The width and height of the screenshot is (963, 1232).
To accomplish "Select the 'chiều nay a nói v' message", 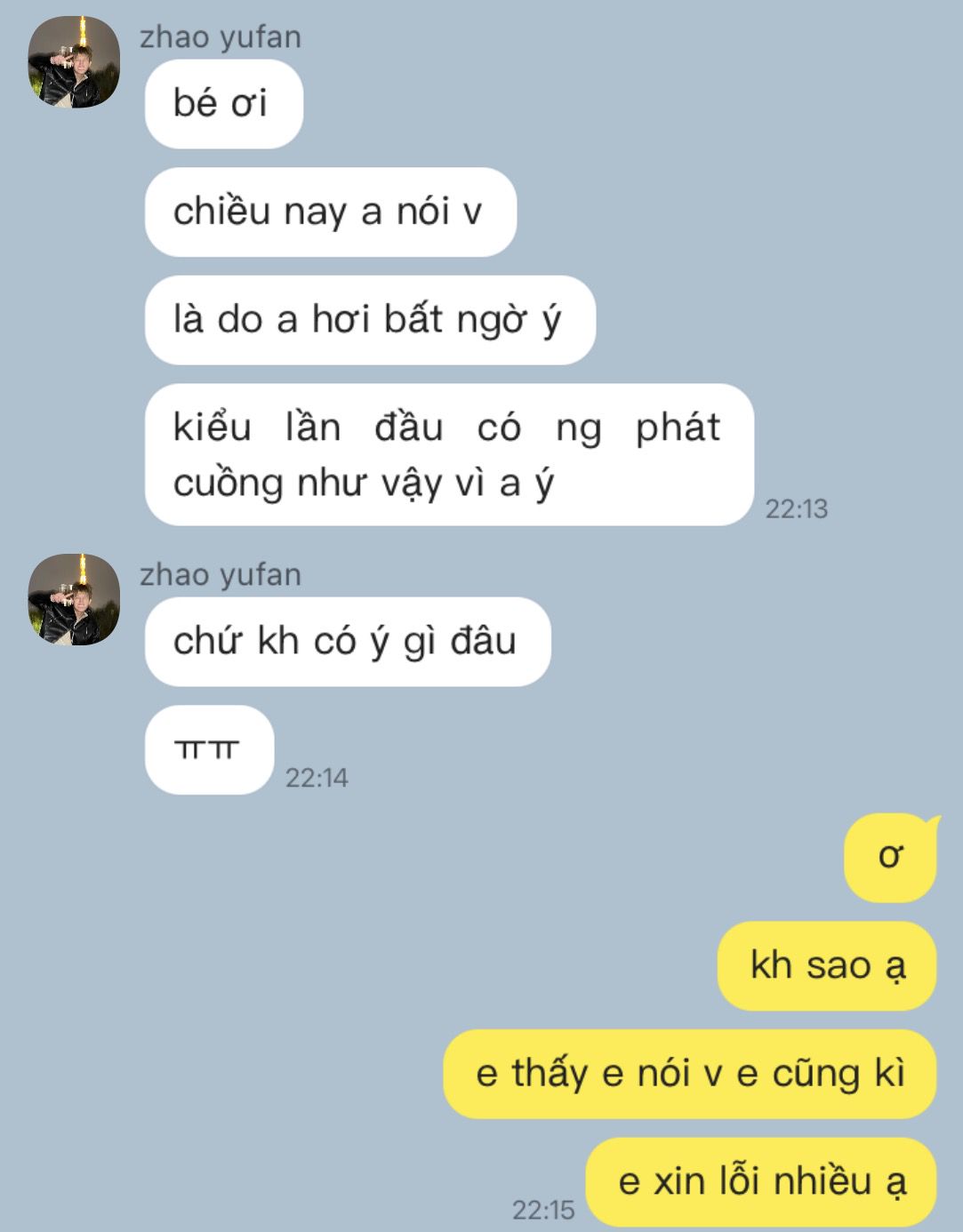I will [331, 212].
